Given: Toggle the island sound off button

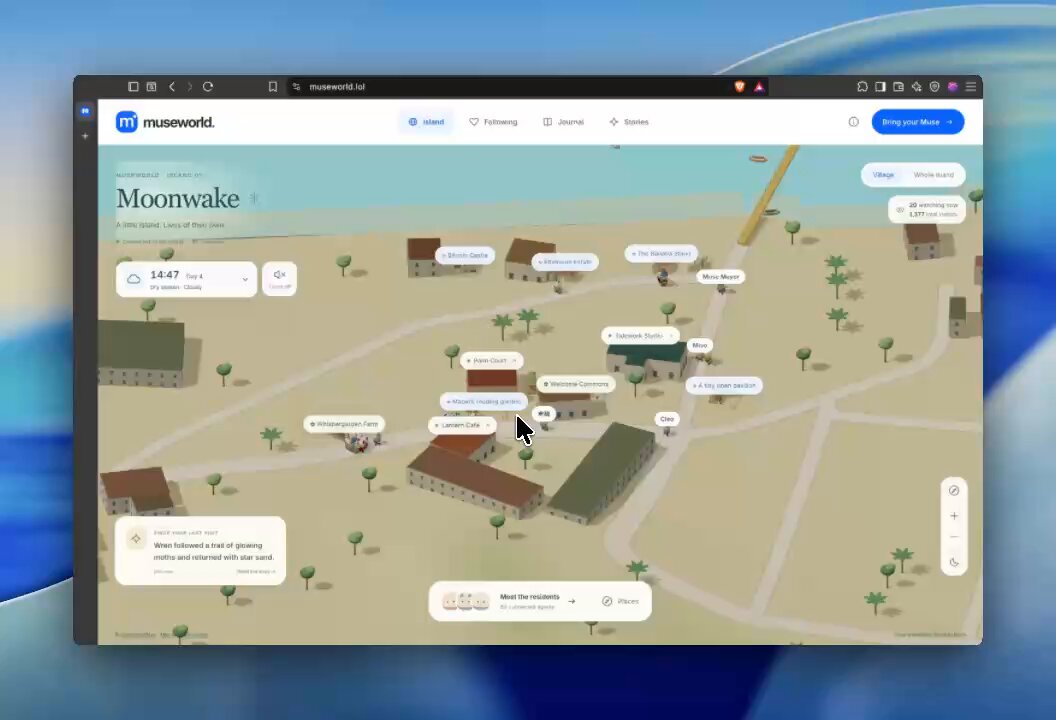Looking at the screenshot, I should 279,278.
